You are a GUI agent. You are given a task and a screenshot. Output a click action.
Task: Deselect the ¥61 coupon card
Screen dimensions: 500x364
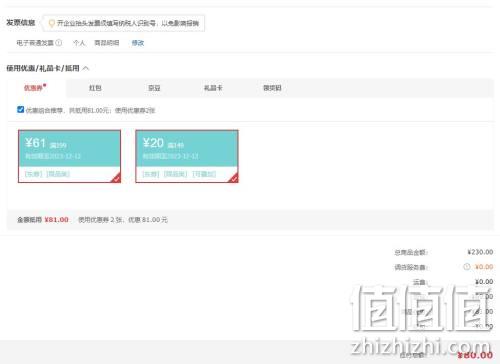69,156
